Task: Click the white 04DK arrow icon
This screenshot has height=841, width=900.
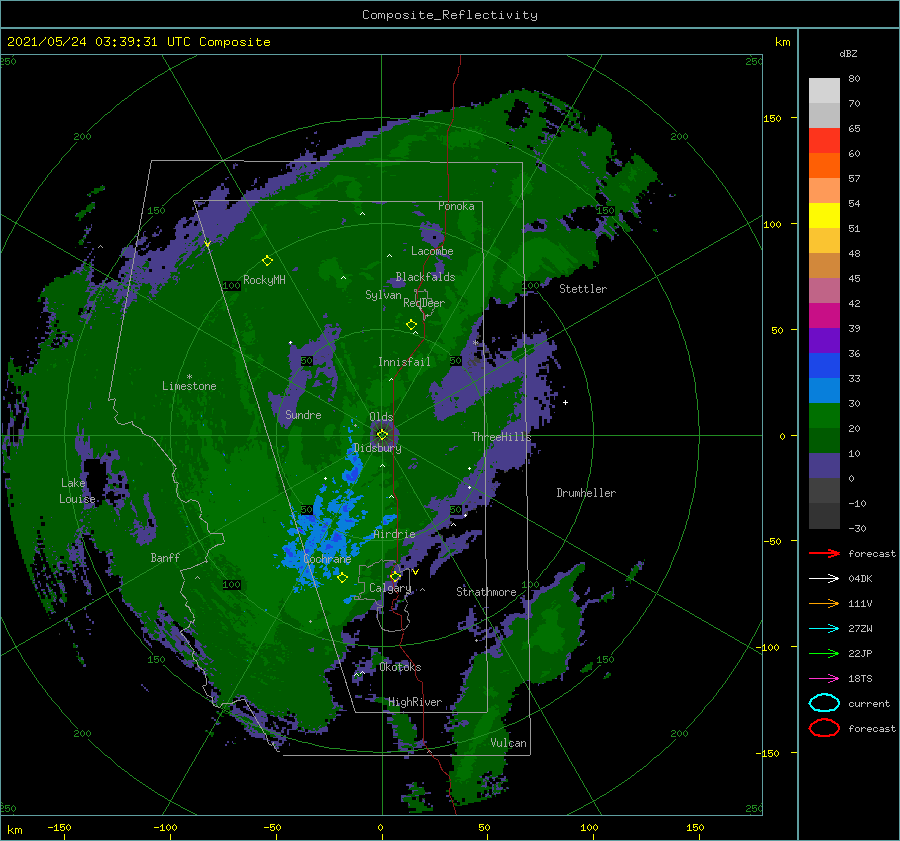Action: click(x=824, y=579)
